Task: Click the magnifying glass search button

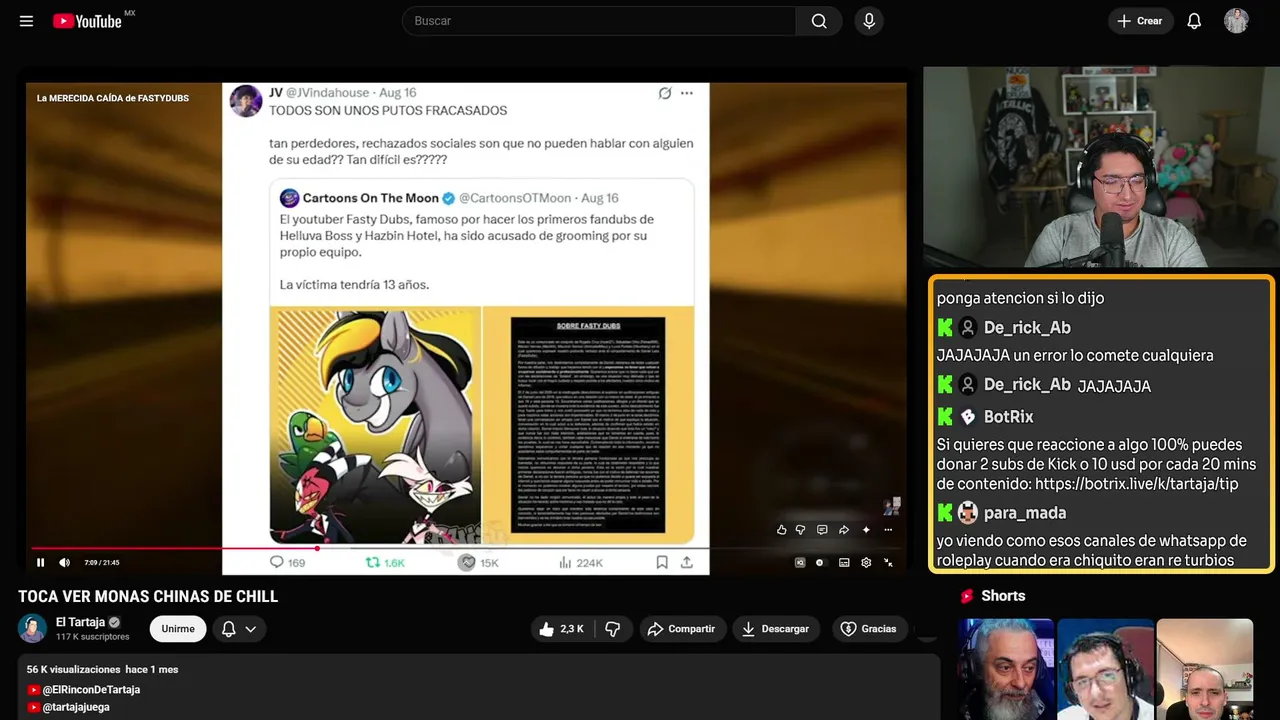Action: pos(819,21)
